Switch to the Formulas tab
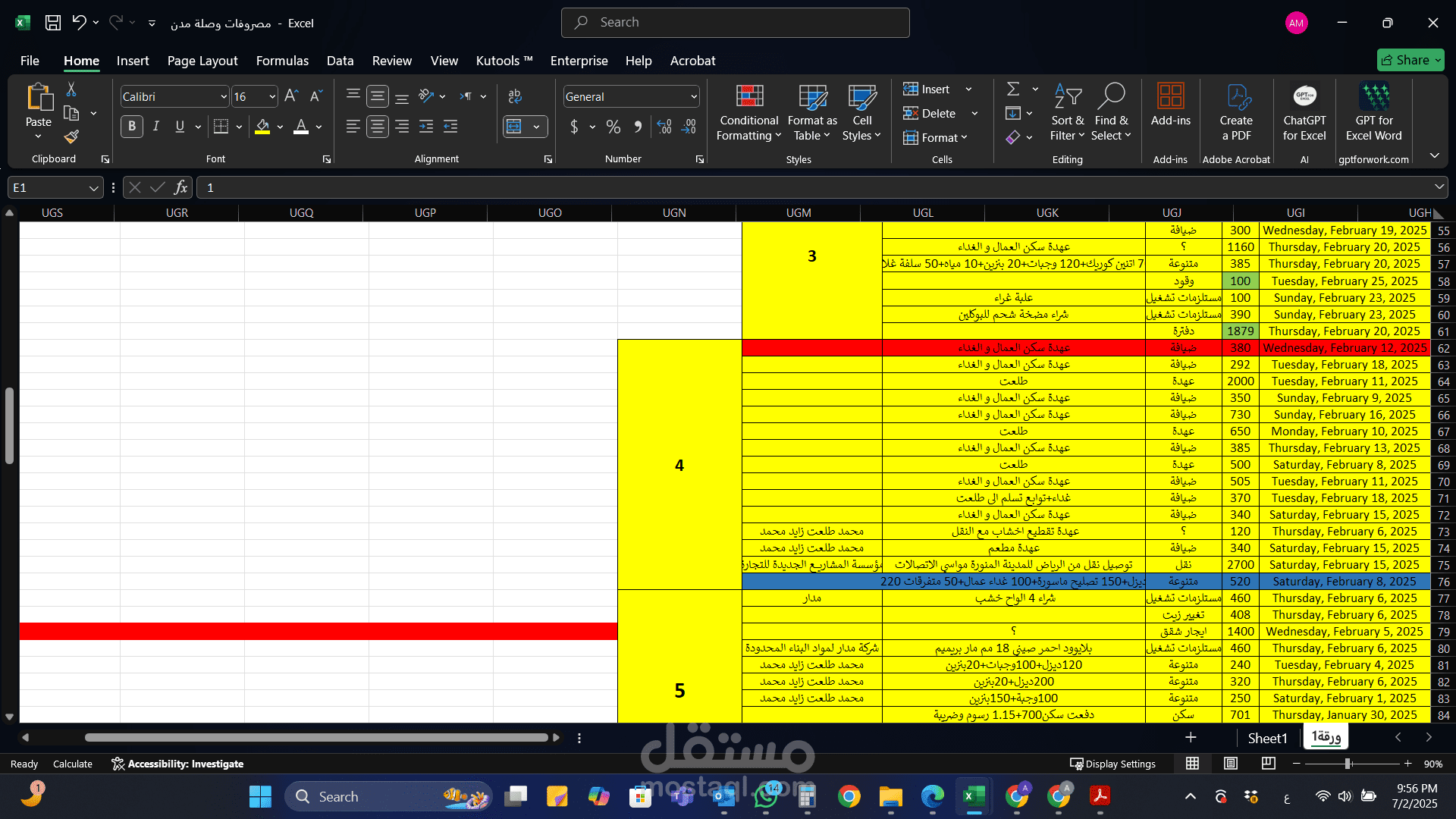 click(282, 61)
